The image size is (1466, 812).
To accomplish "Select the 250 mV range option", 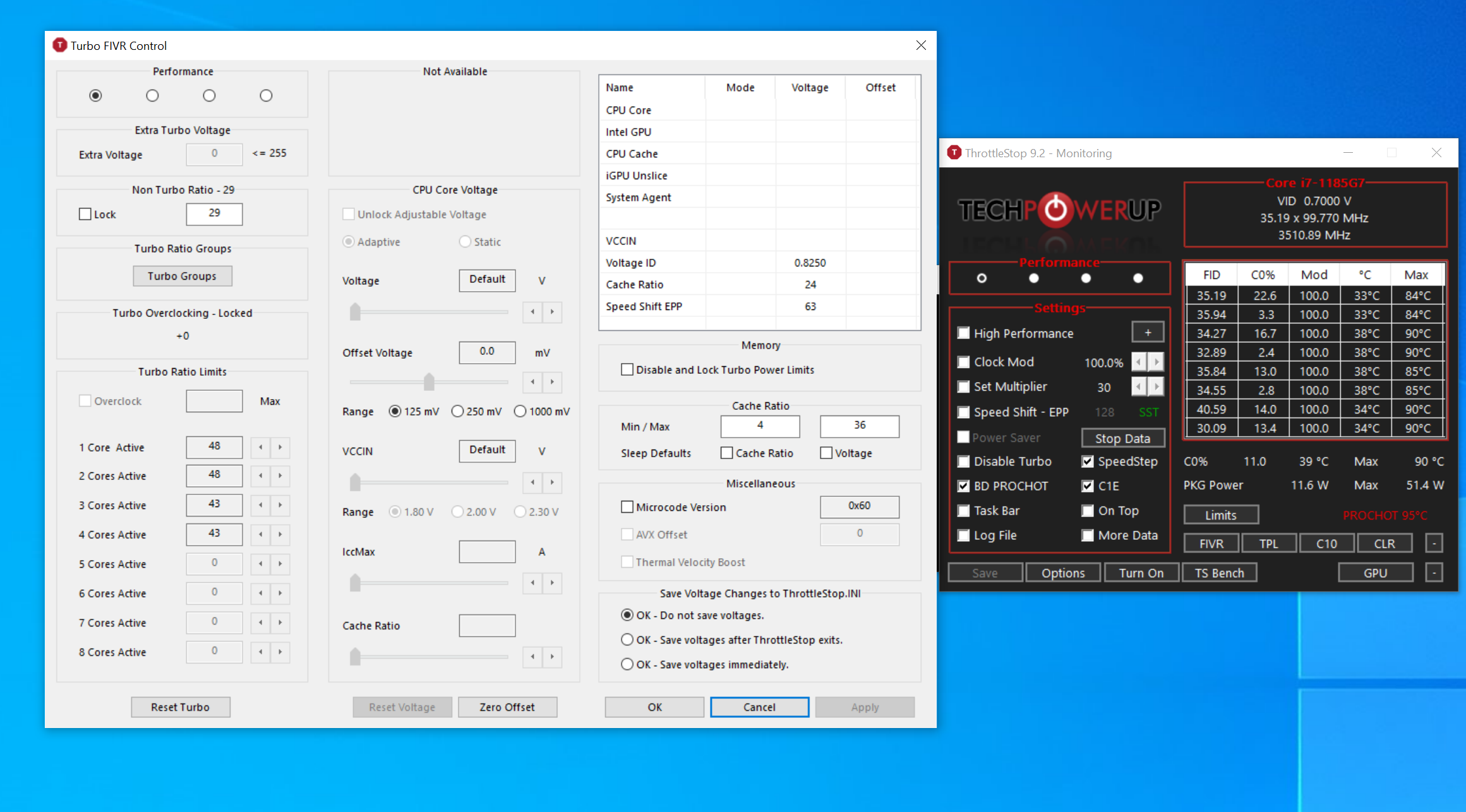I will click(457, 411).
